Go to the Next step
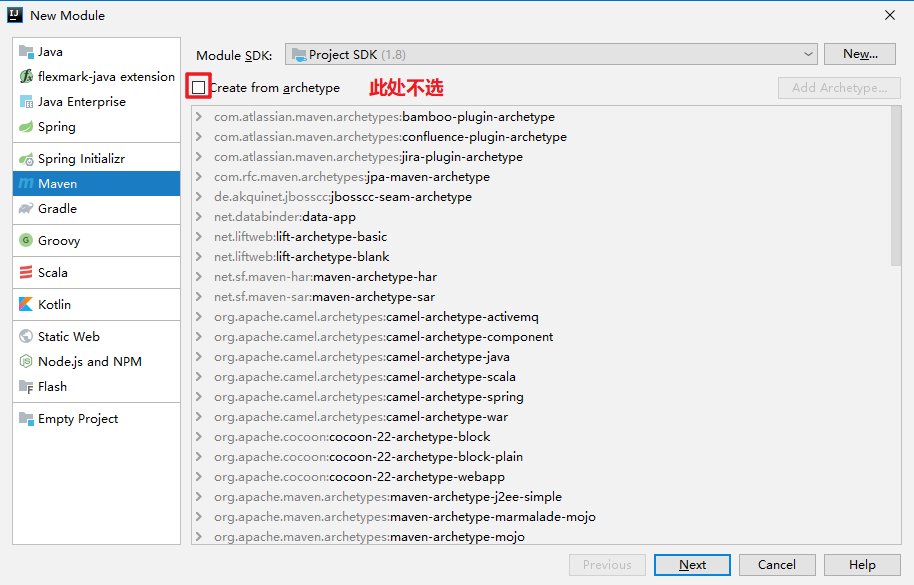Viewport: 914px width, 585px height. [692, 565]
